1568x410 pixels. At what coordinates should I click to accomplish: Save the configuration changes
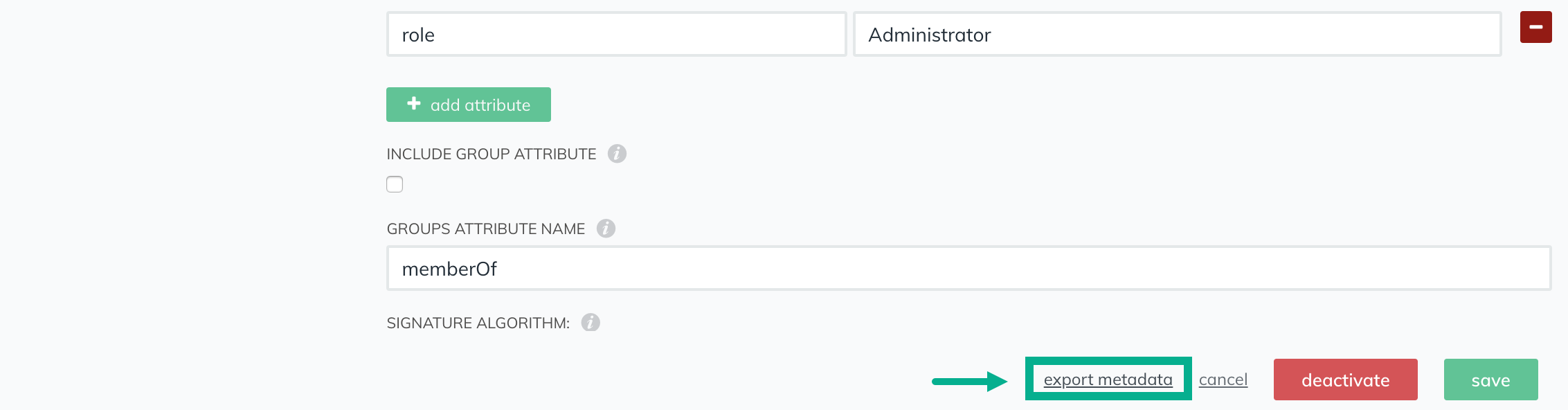1490,380
